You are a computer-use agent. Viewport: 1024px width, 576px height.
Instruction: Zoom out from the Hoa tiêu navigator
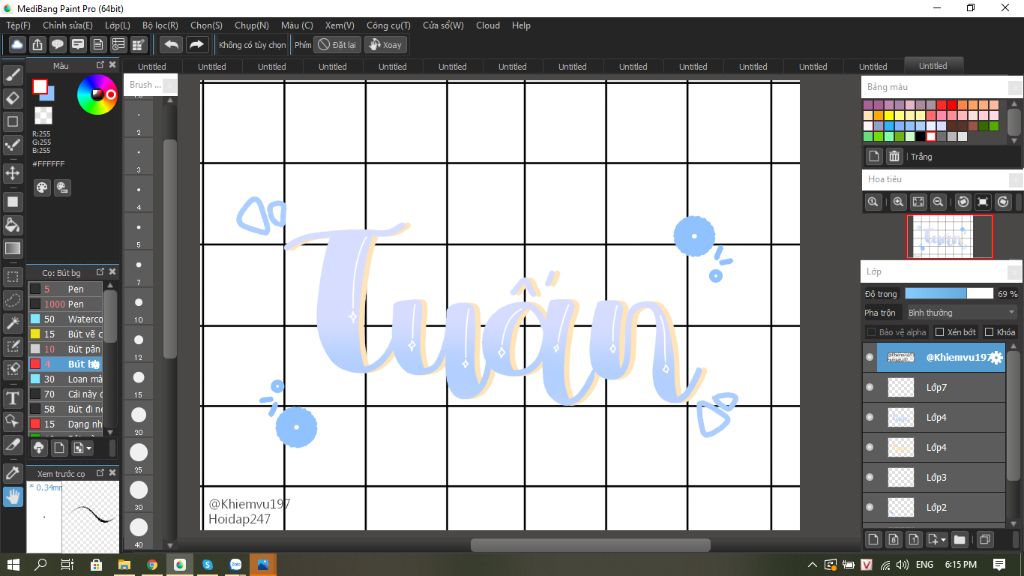(x=938, y=202)
